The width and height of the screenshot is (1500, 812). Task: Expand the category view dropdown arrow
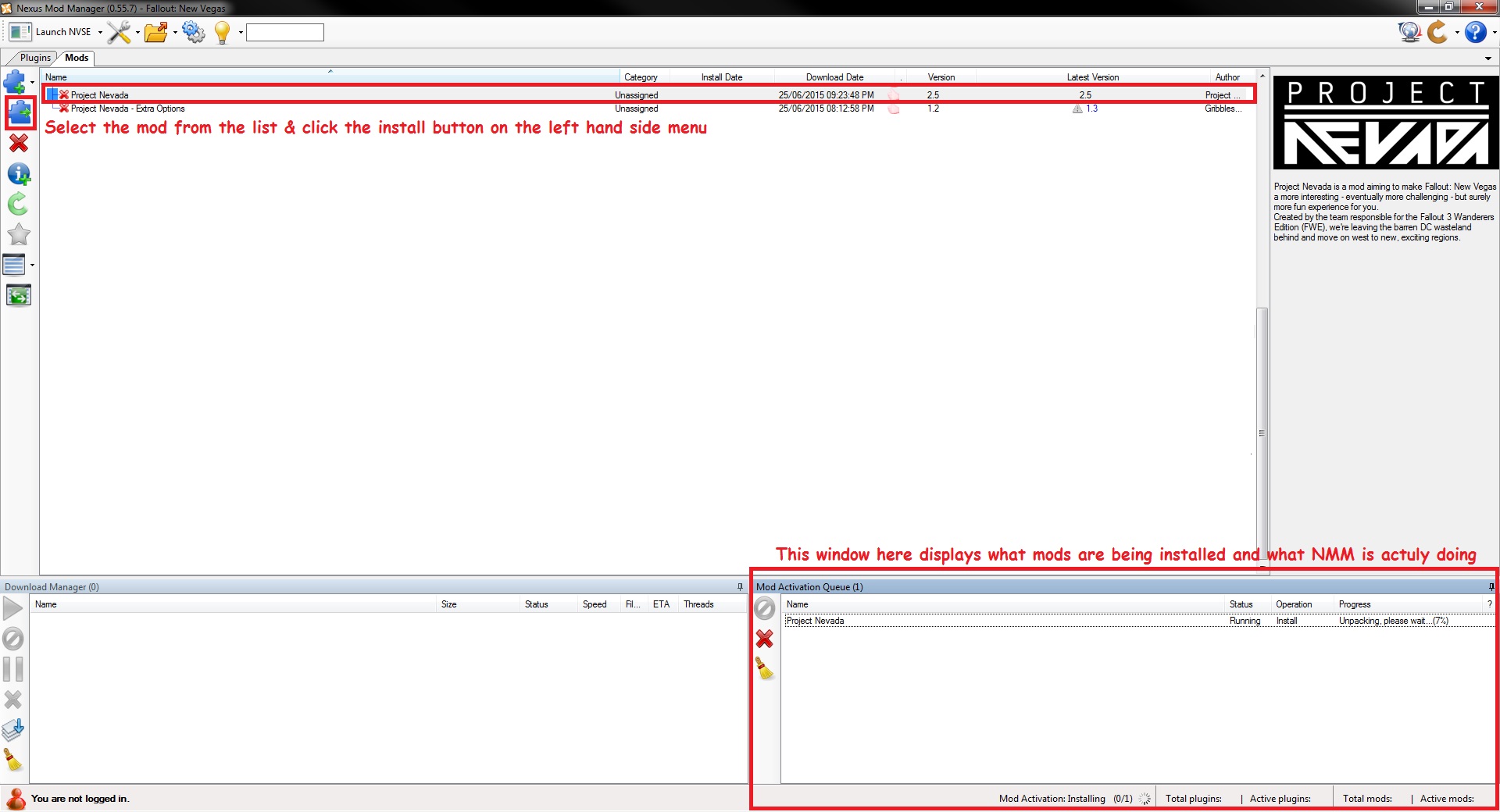[x=32, y=265]
